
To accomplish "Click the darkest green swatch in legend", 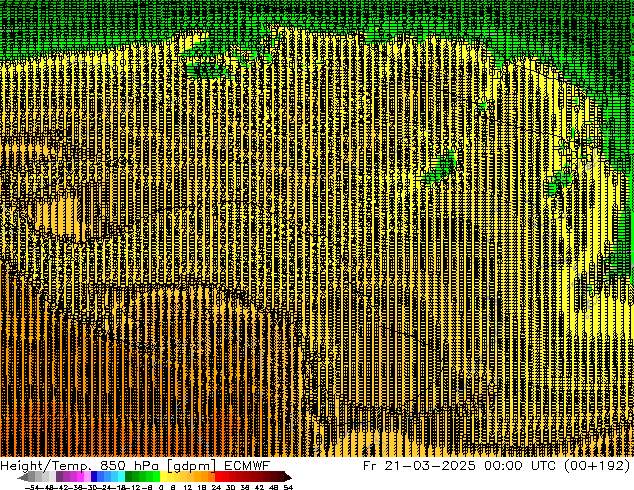I will [129, 477].
